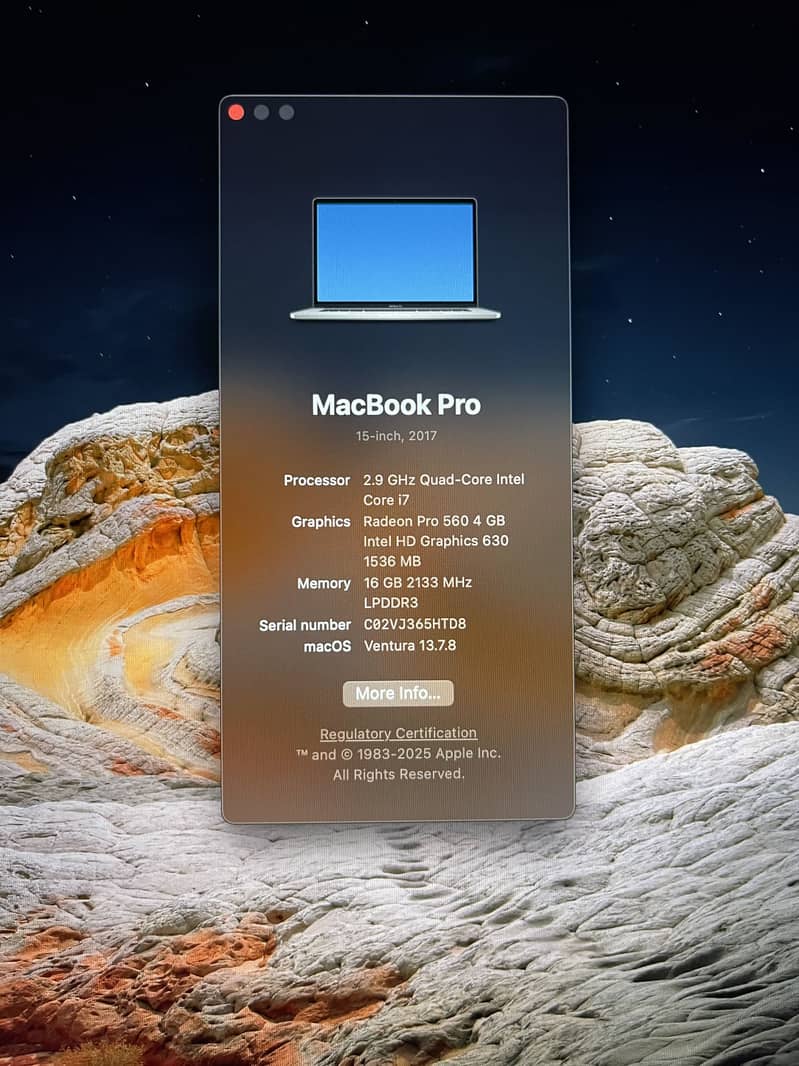Click the MacBook Pro title text

396,405
